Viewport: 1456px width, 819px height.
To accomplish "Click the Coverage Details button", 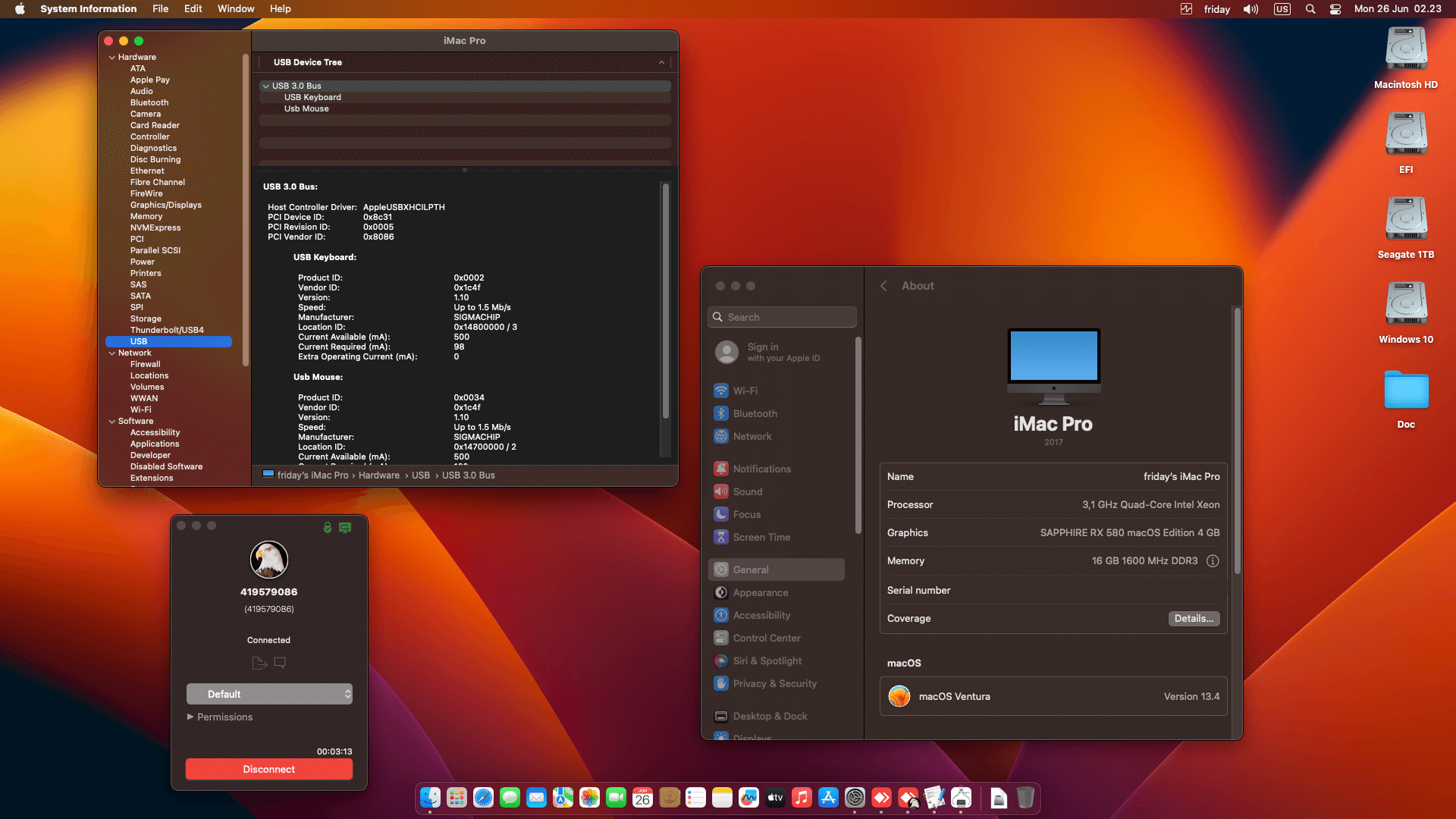I will 1194,619.
